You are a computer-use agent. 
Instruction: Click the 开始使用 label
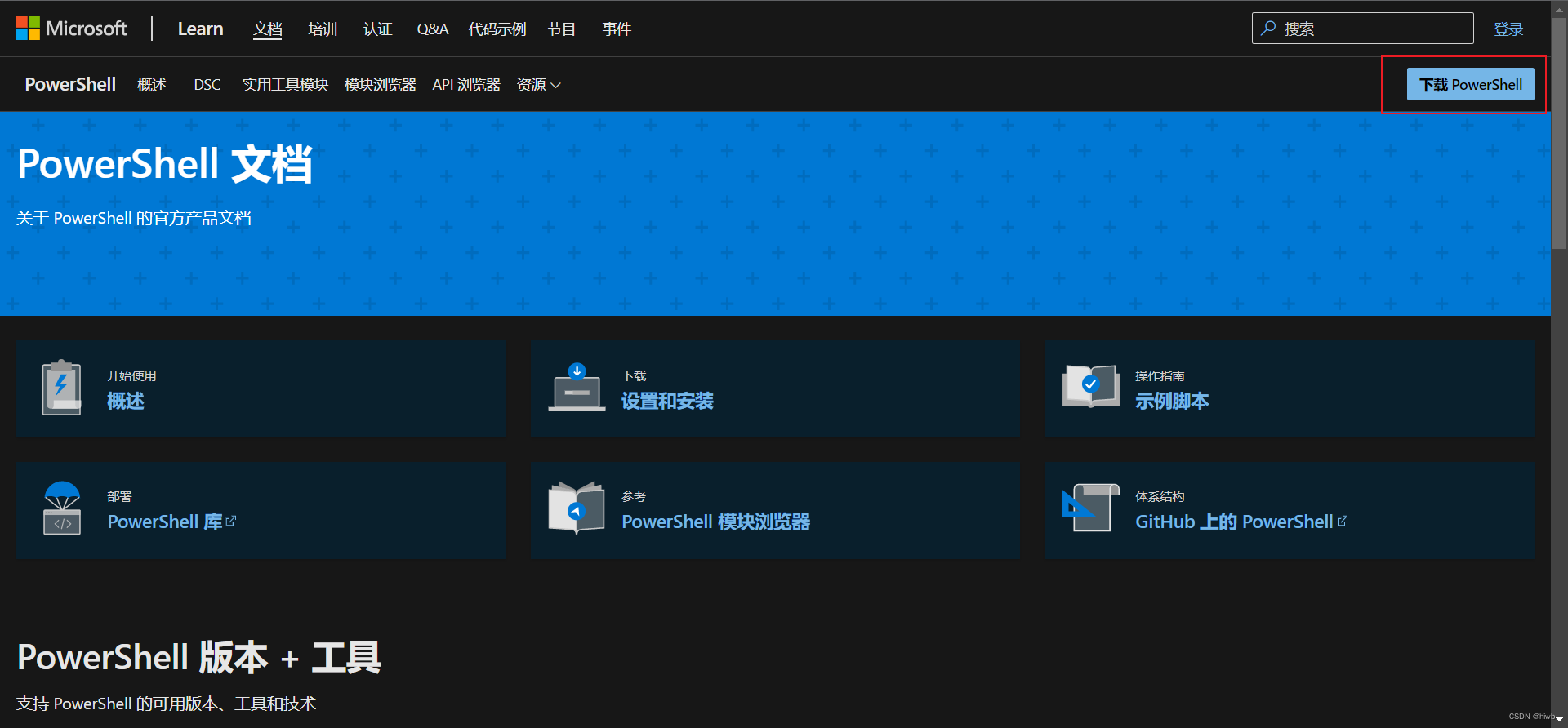pyautogui.click(x=131, y=375)
